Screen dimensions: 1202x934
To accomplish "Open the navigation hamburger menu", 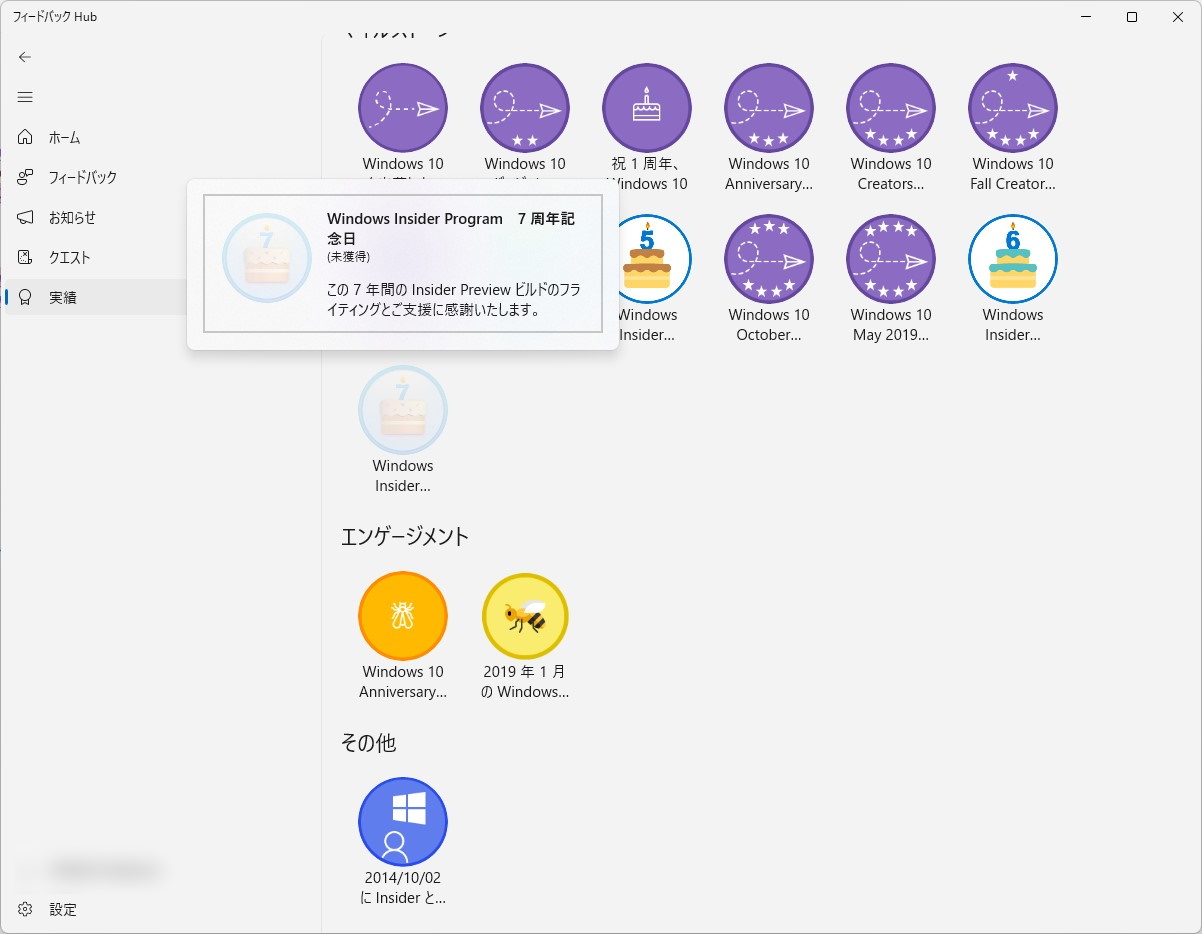I will click(25, 97).
